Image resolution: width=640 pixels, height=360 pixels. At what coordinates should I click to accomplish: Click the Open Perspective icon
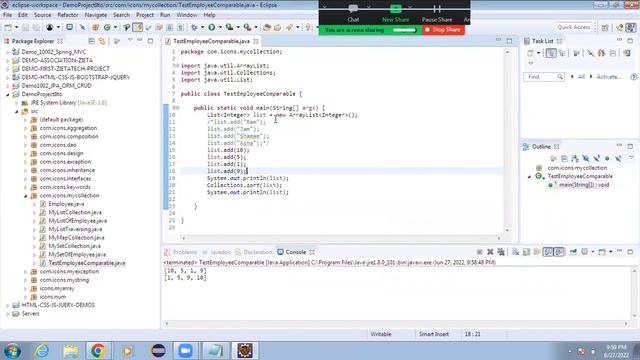[605, 27]
